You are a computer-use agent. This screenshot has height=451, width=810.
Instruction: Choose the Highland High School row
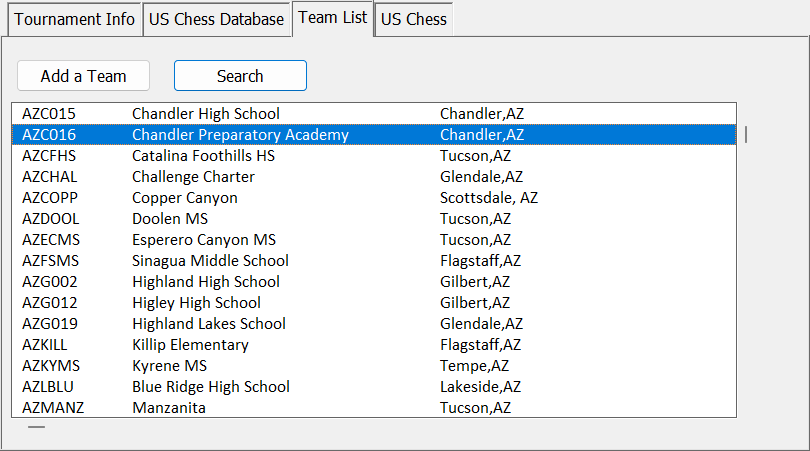coord(206,282)
